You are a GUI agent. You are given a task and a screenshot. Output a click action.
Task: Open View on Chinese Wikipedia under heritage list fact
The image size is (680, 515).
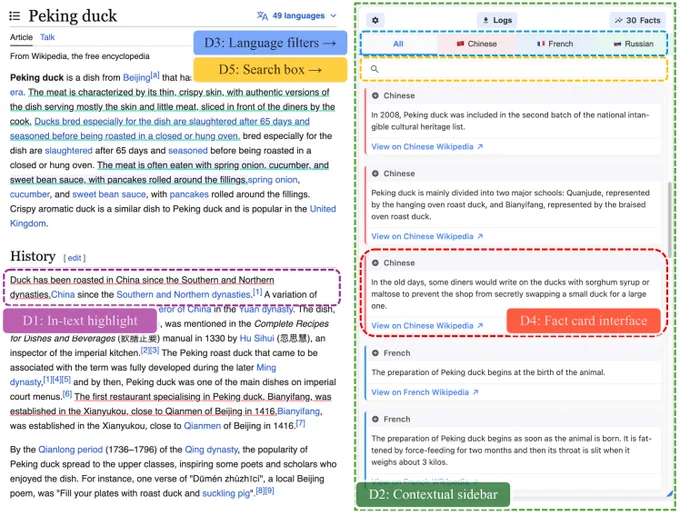pos(427,147)
